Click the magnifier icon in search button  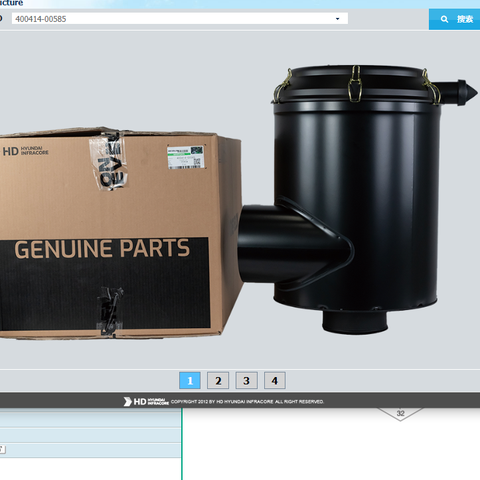point(444,19)
